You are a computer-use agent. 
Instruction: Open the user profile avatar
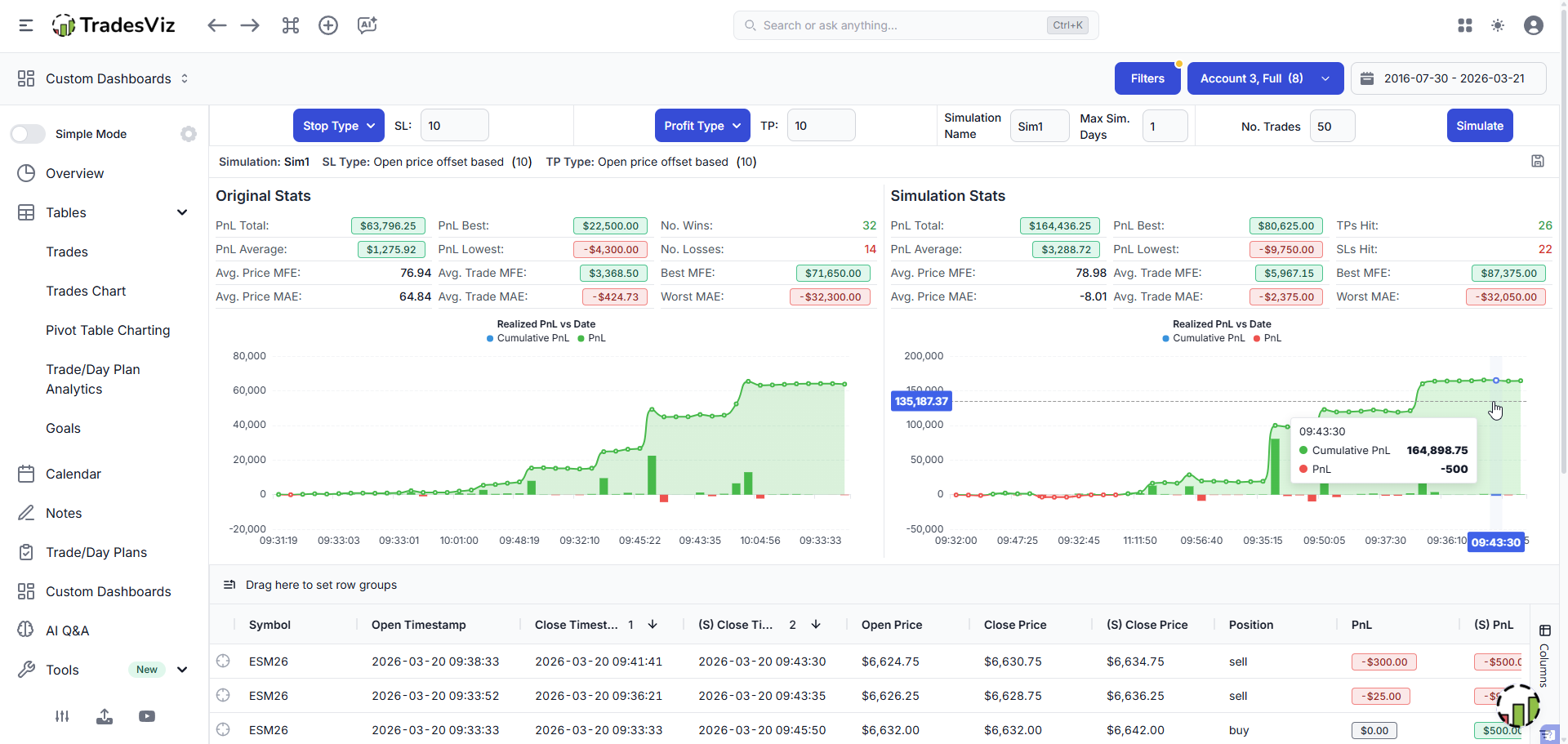(x=1534, y=25)
